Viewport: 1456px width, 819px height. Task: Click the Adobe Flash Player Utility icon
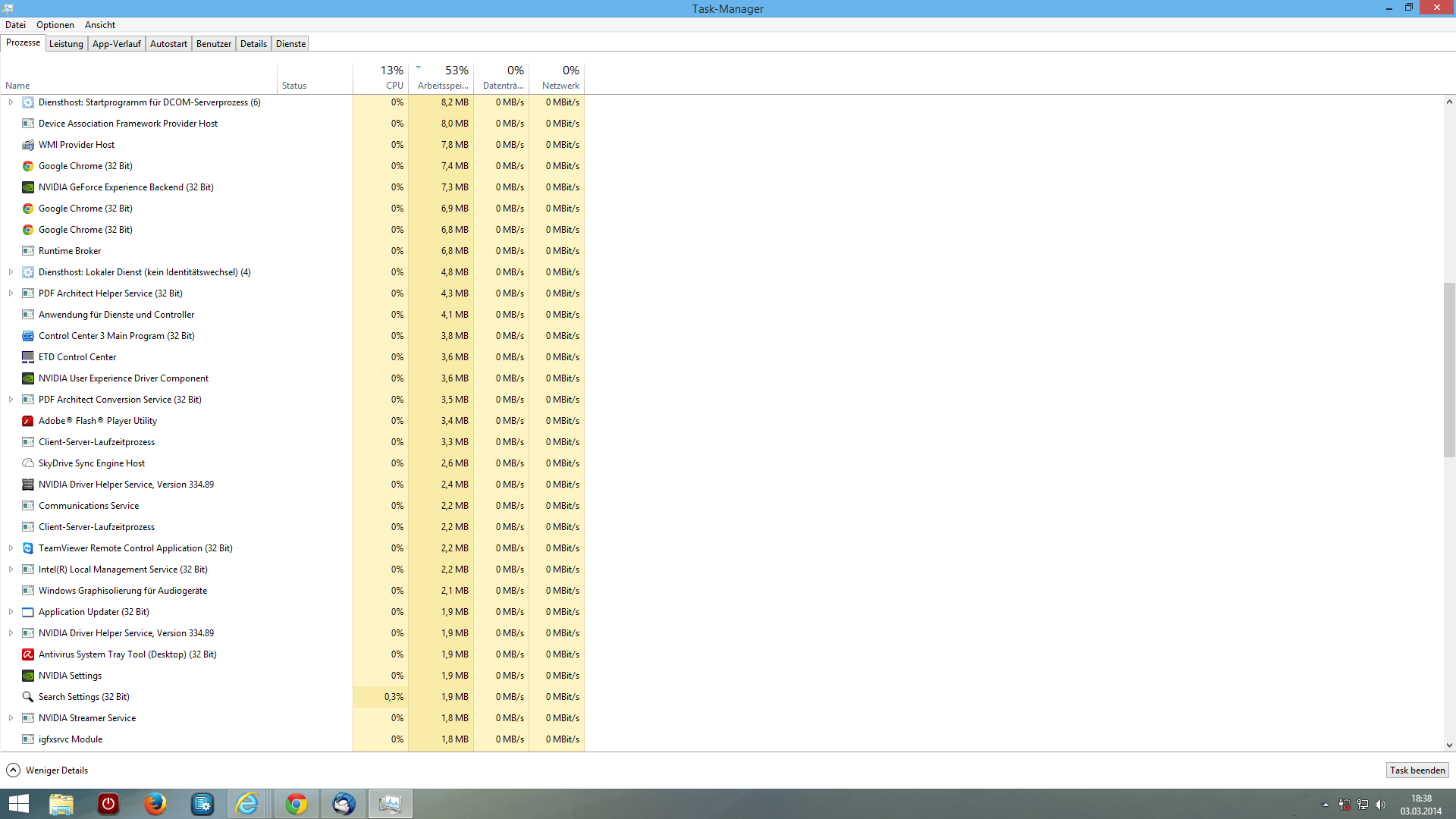(28, 421)
